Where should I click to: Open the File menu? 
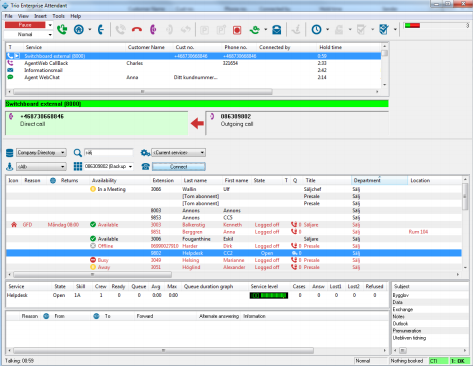point(9,16)
